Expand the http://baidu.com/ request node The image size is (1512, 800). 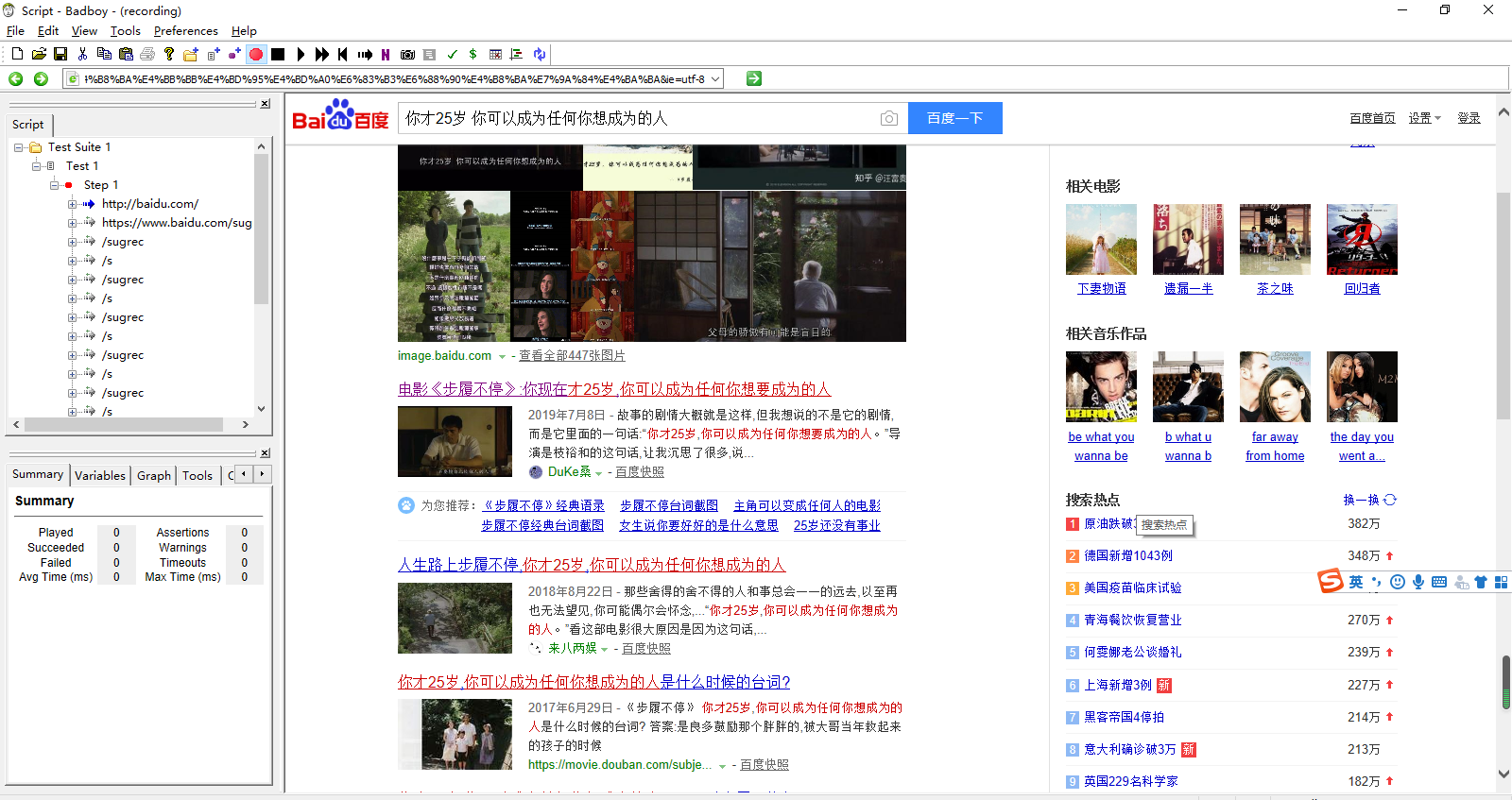click(73, 204)
